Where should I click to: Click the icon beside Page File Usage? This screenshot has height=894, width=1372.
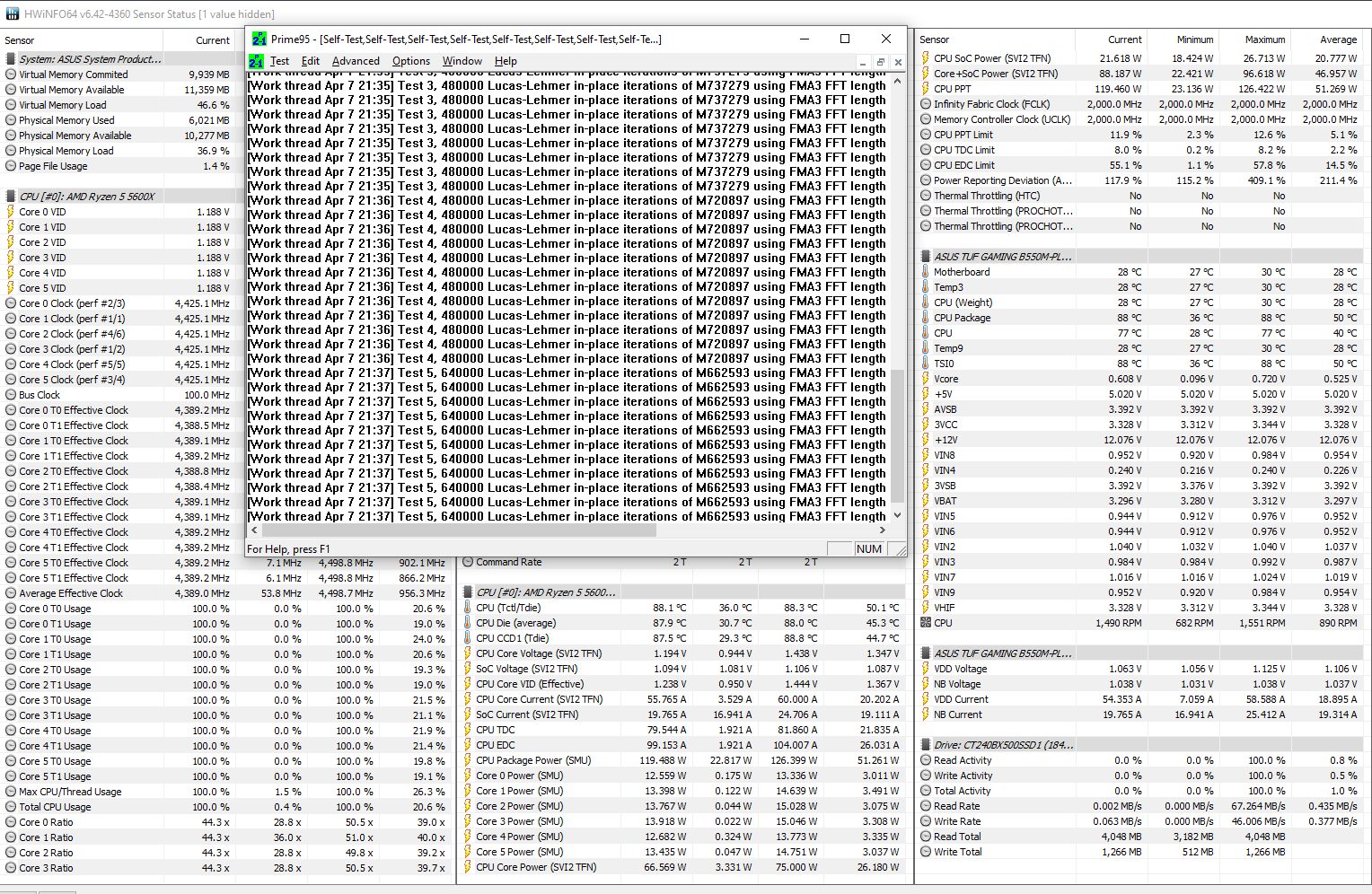click(x=11, y=166)
